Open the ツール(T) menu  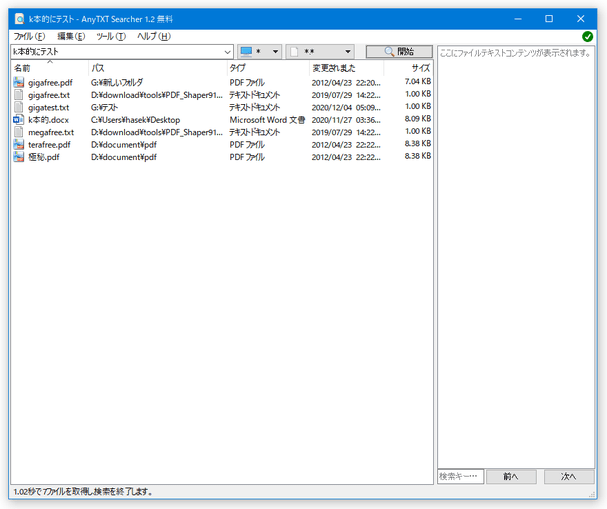coord(111,36)
